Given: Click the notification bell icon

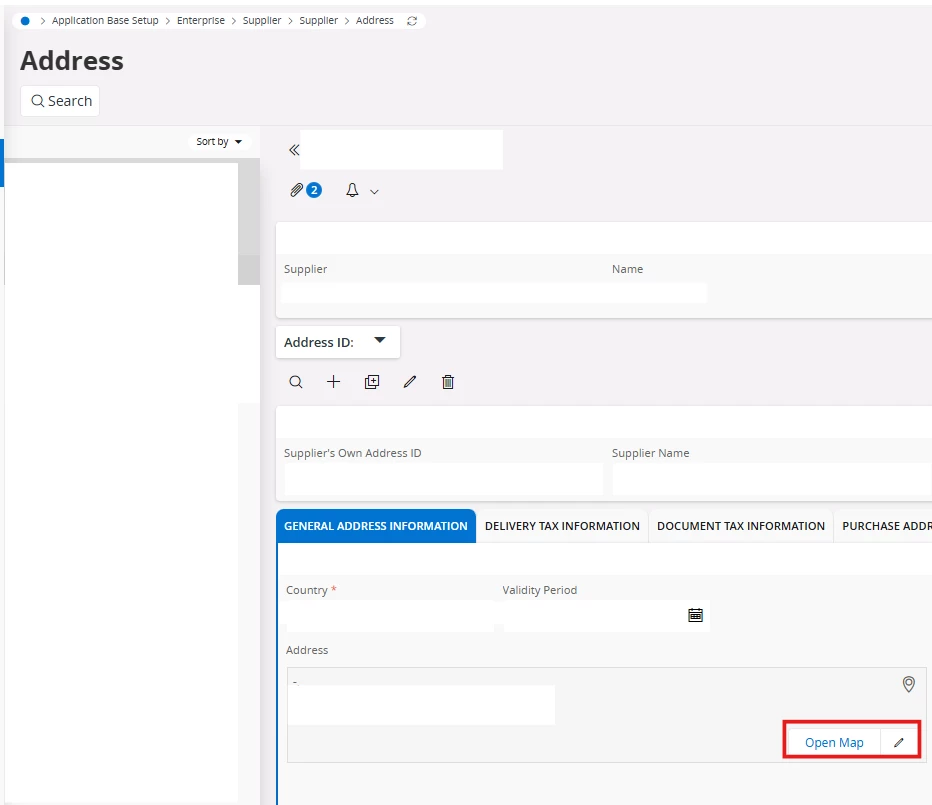Looking at the screenshot, I should click(352, 190).
